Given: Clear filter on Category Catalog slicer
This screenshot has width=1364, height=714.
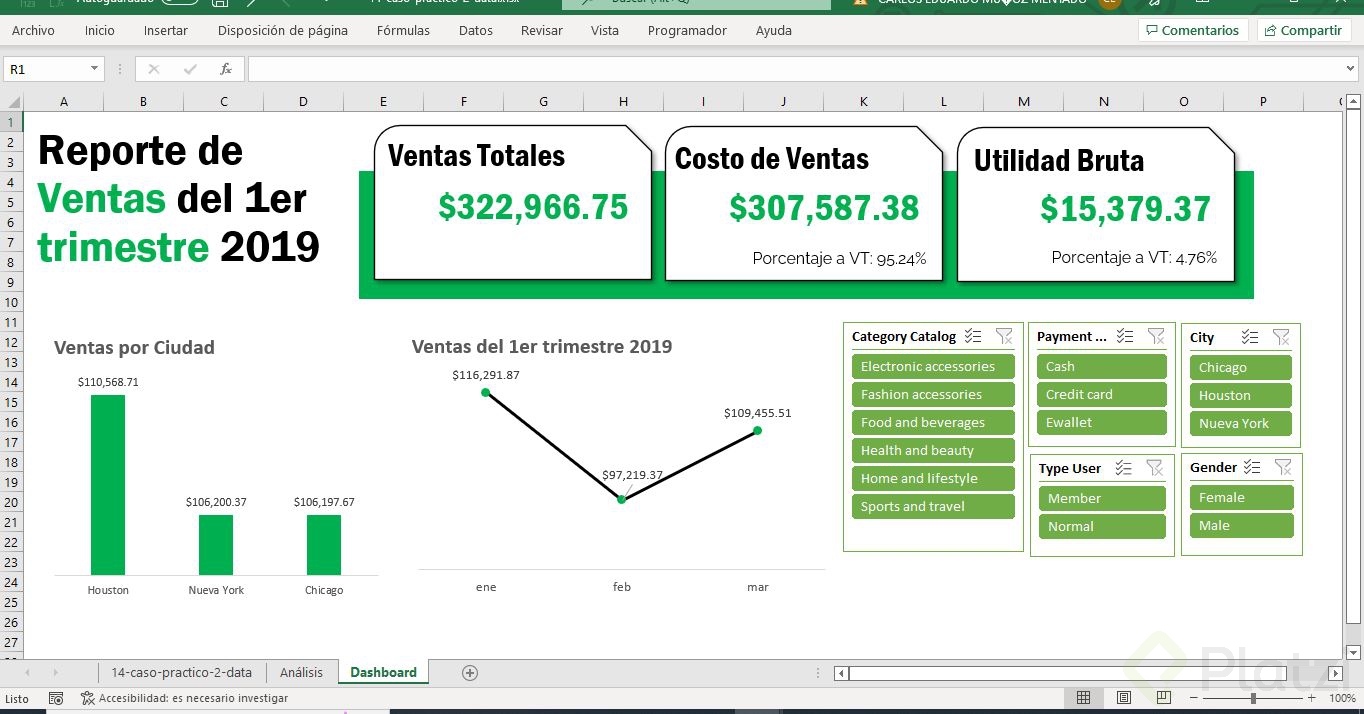Looking at the screenshot, I should [1004, 337].
